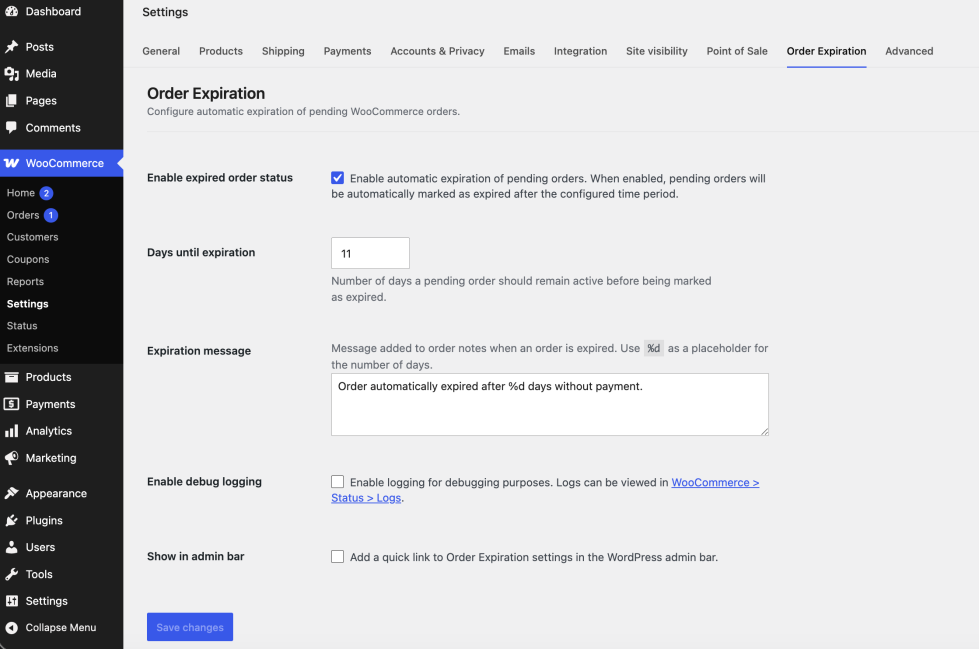Open the Reports submenu item
Viewport: 979px width, 649px height.
[x=26, y=282]
